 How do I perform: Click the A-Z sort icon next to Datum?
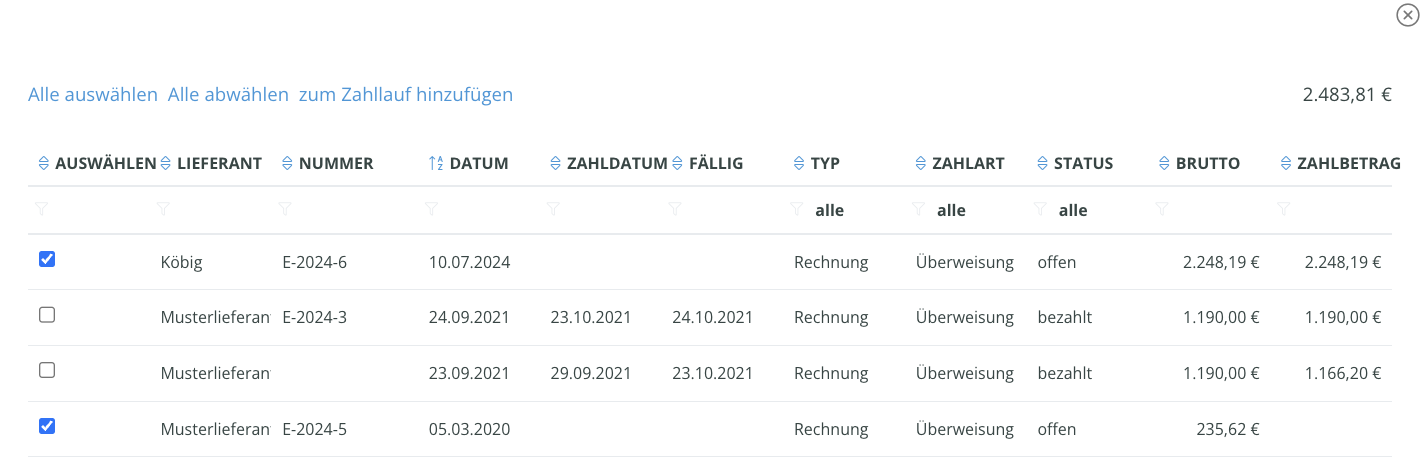coord(435,163)
